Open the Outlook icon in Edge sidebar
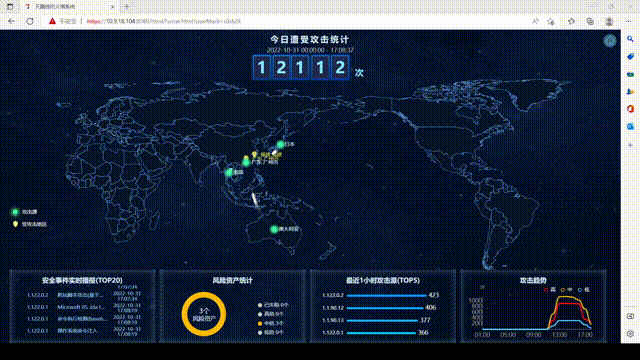The width and height of the screenshot is (640, 360). (x=630, y=127)
